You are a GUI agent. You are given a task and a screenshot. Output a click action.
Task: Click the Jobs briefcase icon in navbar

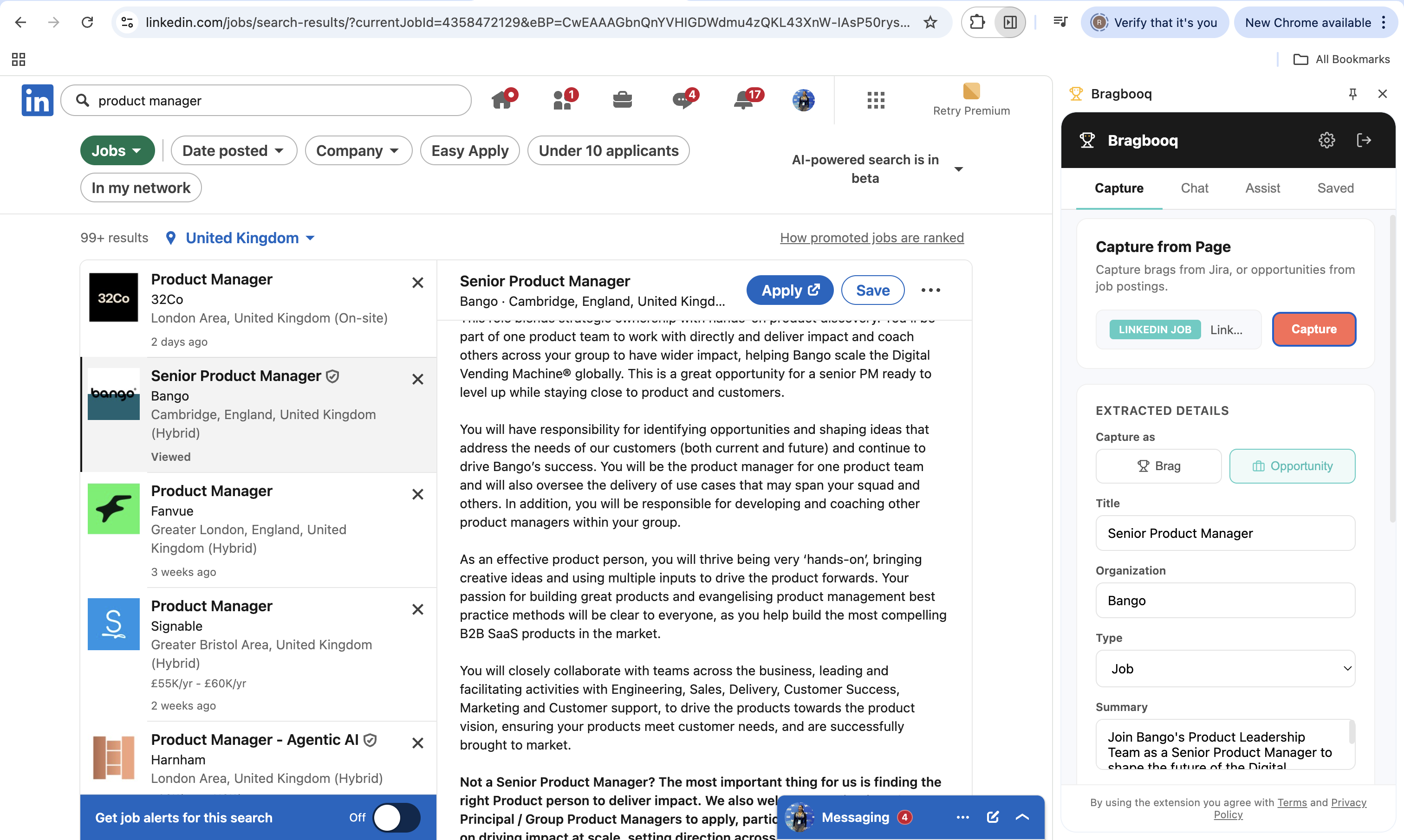622,100
